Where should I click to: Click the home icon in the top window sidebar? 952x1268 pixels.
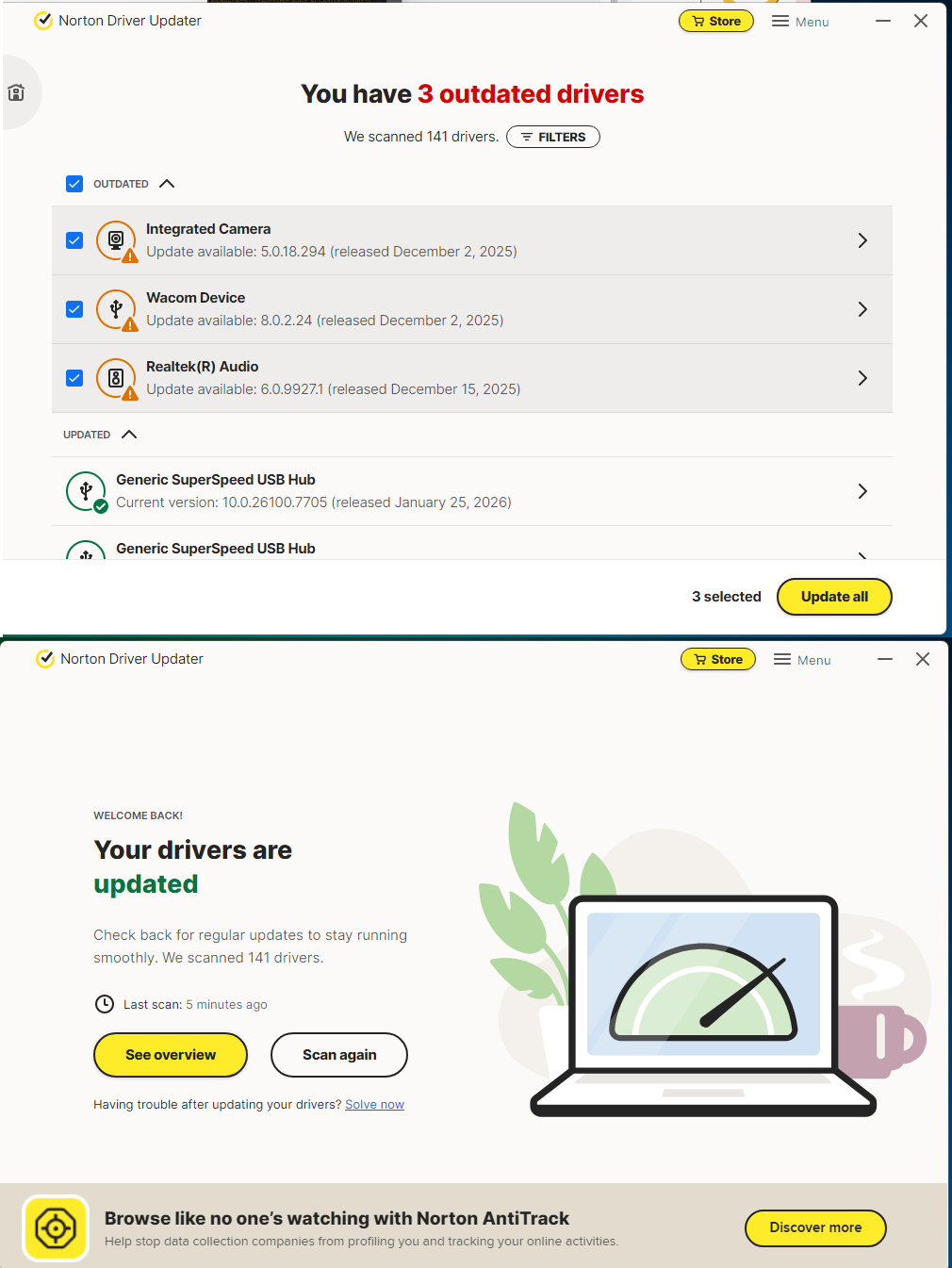click(x=16, y=92)
